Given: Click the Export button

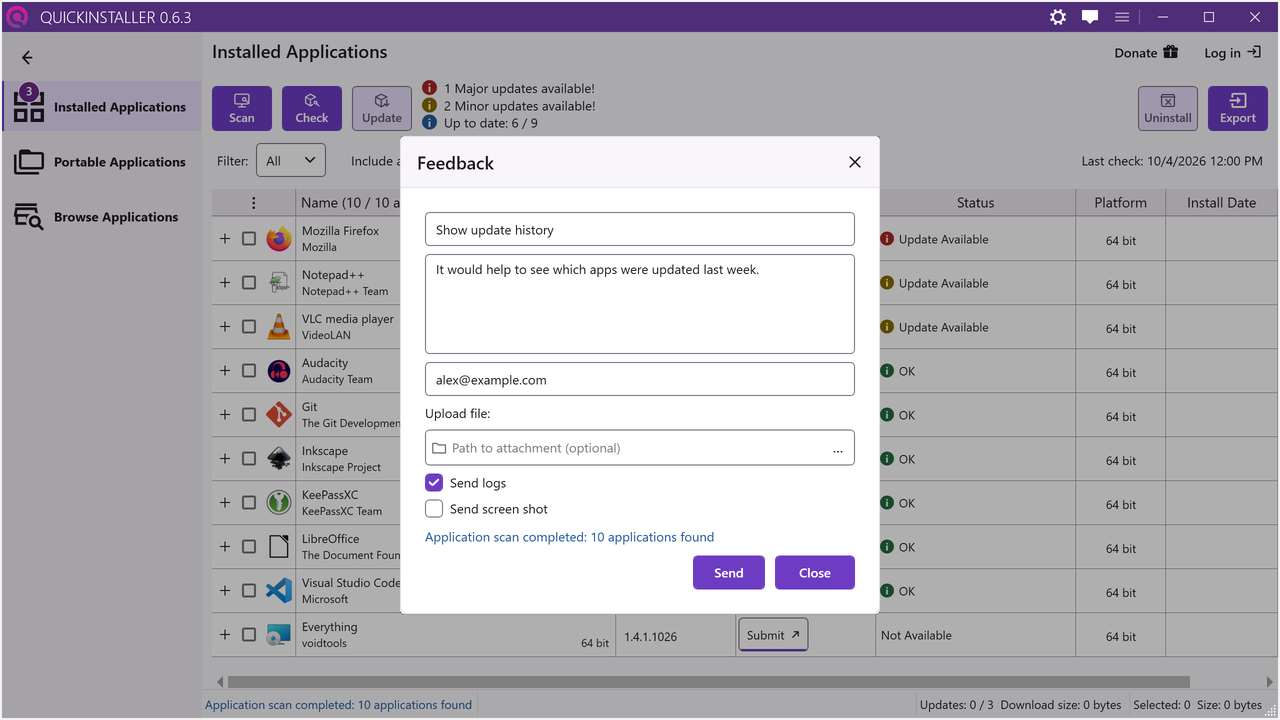Looking at the screenshot, I should (x=1238, y=108).
